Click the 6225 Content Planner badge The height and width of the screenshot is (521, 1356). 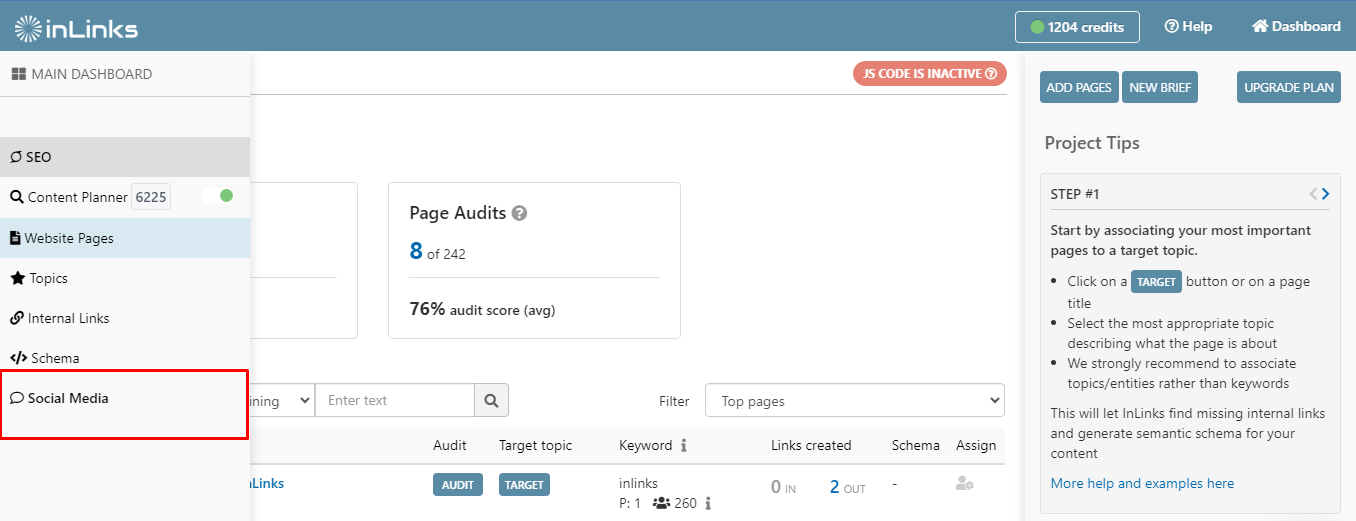pos(151,197)
